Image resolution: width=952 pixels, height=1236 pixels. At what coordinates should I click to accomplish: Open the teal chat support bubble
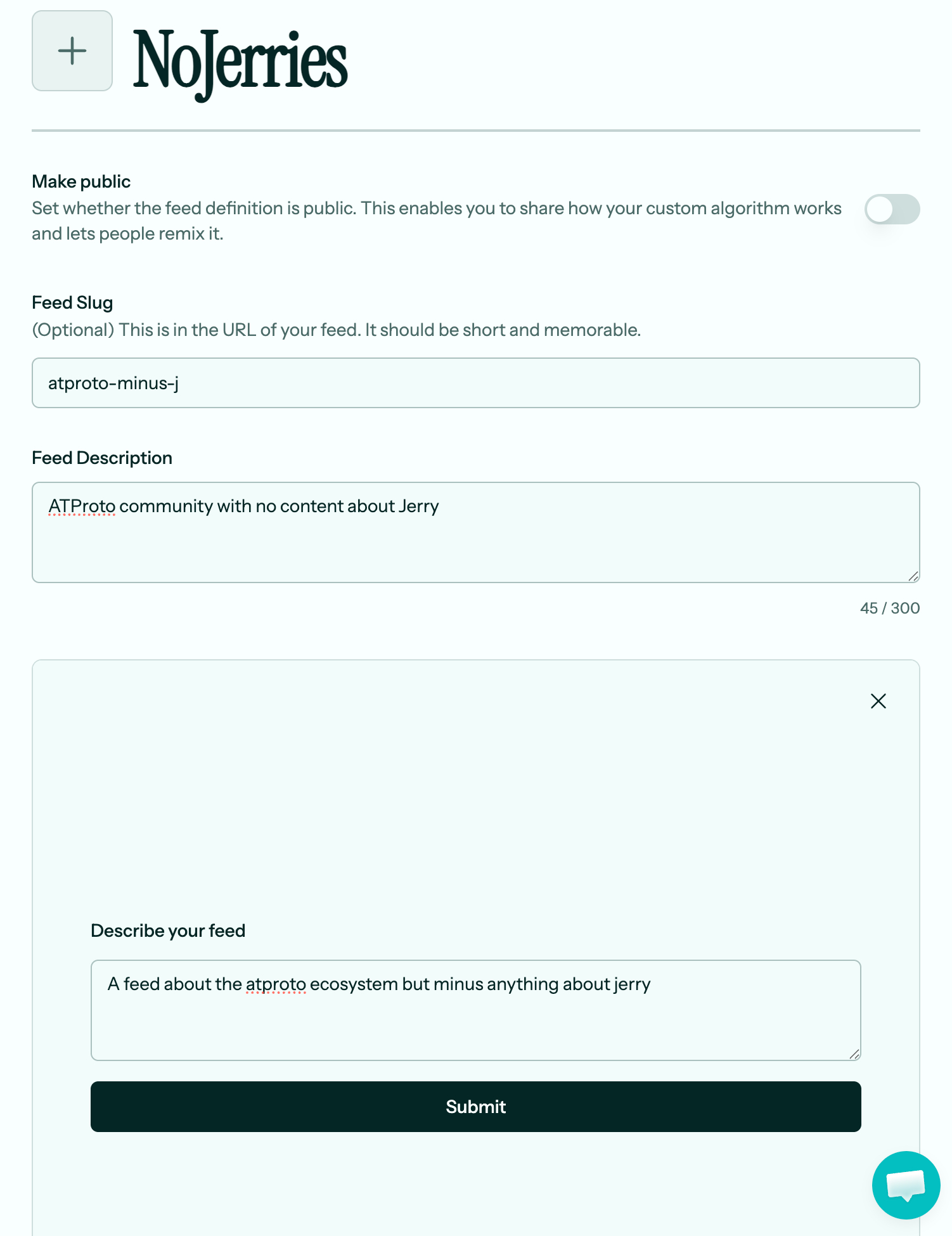(x=906, y=1185)
